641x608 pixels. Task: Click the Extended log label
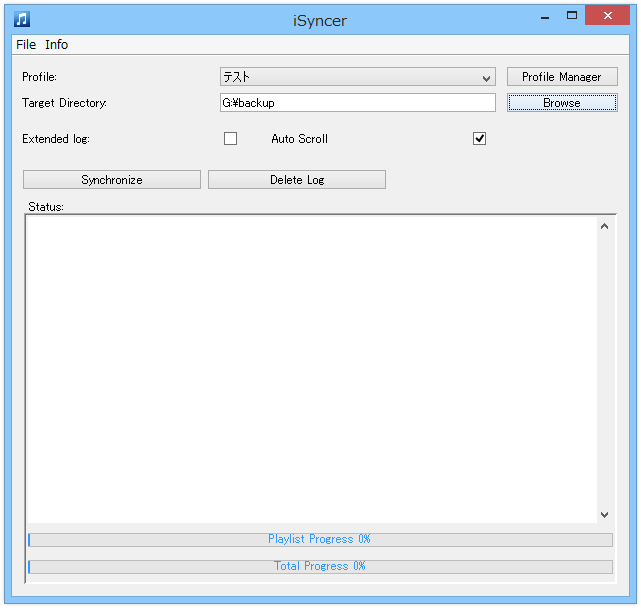tap(56, 139)
